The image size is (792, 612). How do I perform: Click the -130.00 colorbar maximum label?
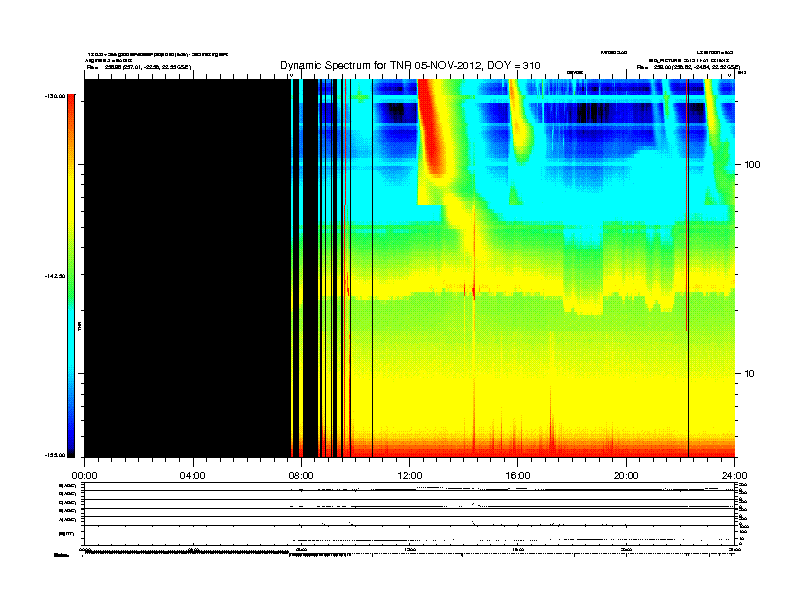tap(55, 96)
